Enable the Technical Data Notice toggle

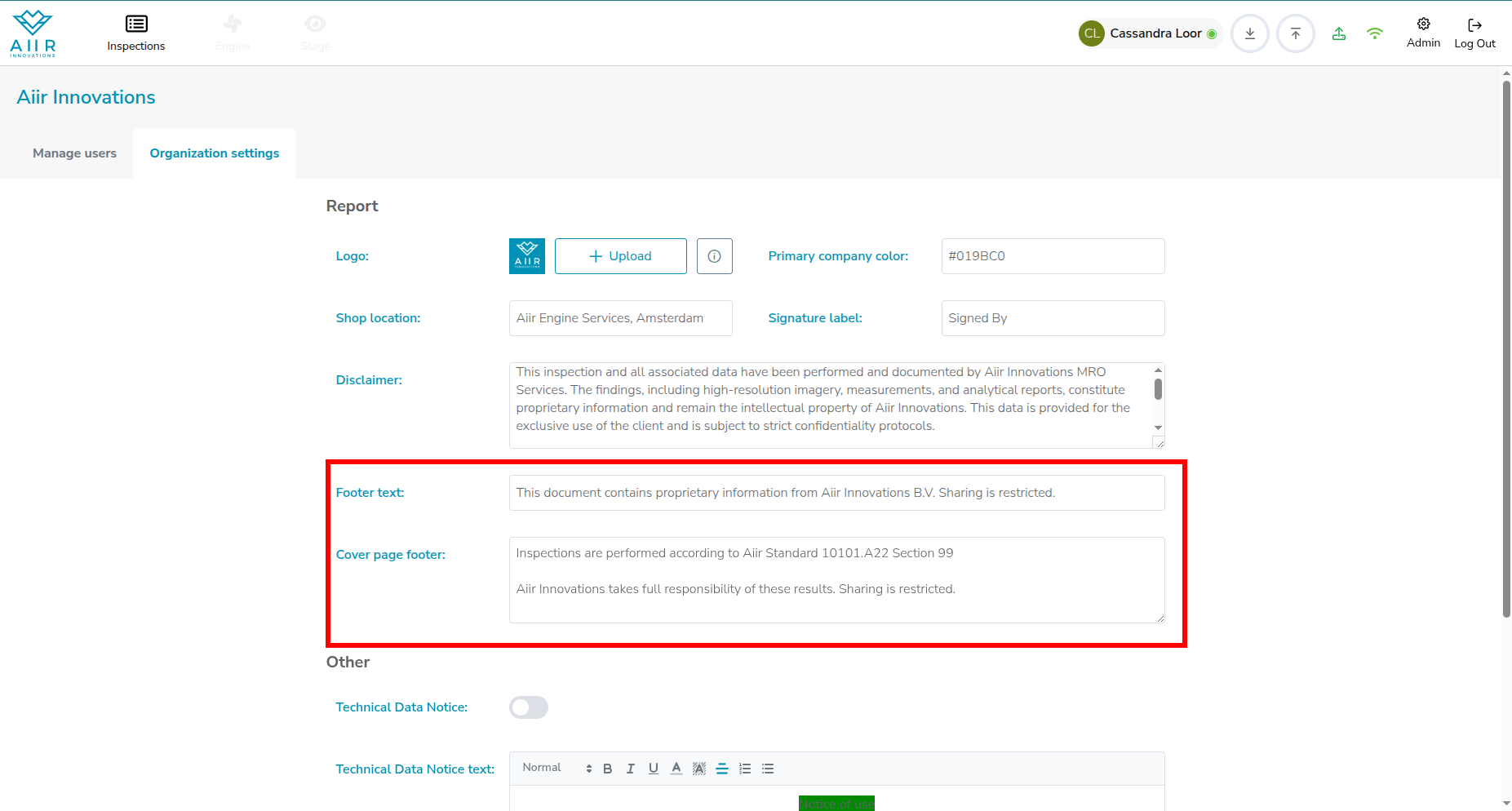click(x=529, y=707)
